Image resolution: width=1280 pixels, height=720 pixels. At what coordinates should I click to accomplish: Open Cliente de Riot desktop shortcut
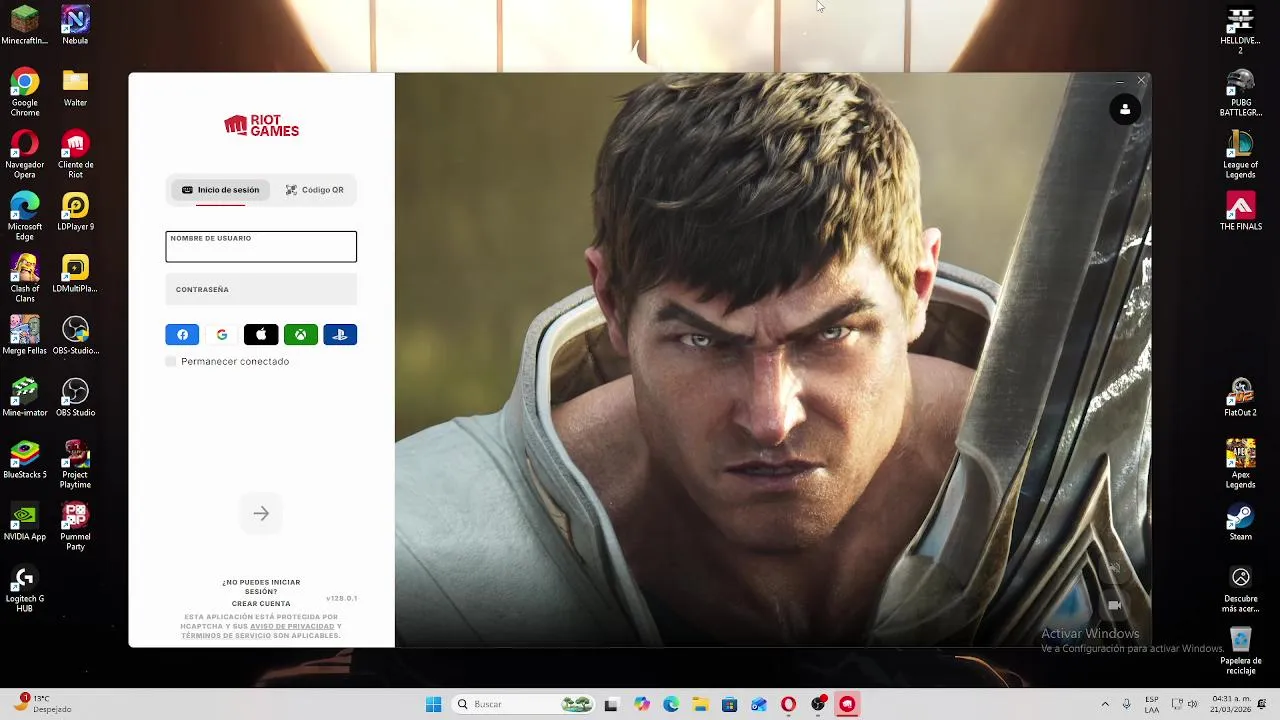click(x=75, y=155)
